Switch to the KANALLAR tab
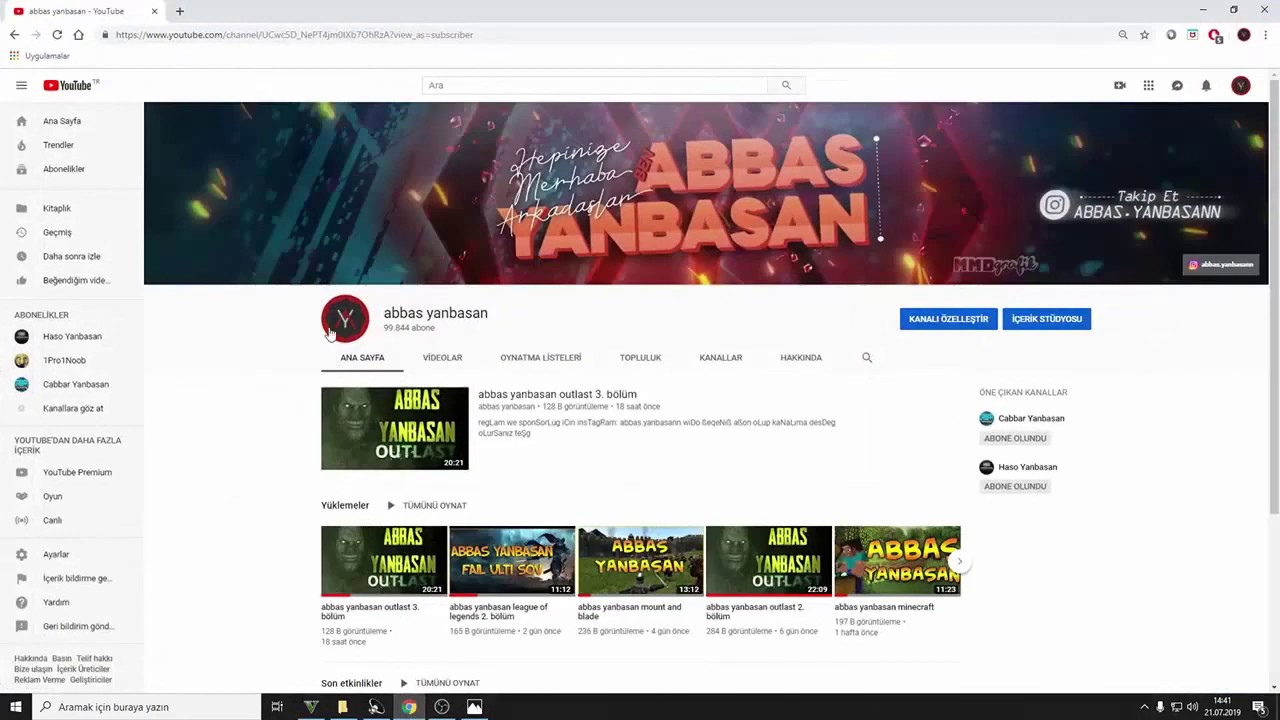Screen dimensions: 1280x720 coord(720,357)
